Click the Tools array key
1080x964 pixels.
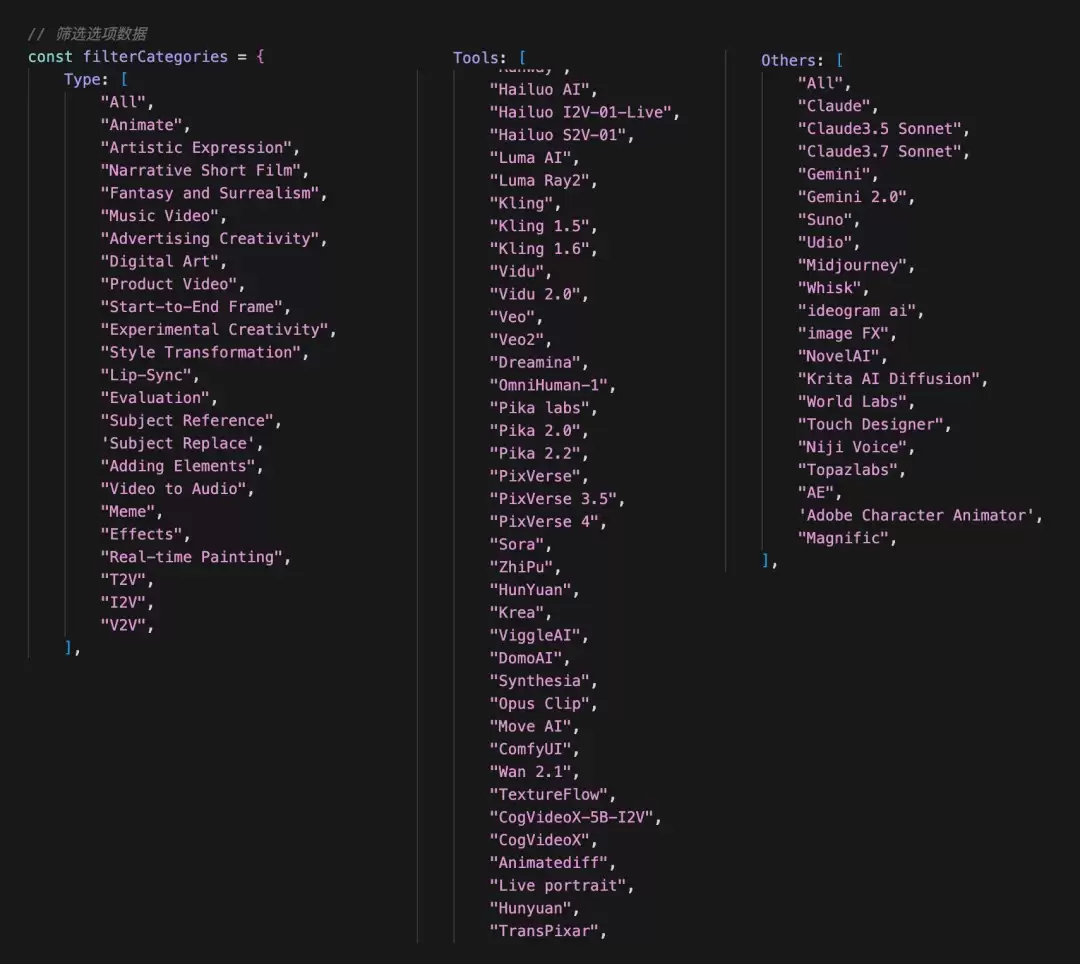click(479, 58)
